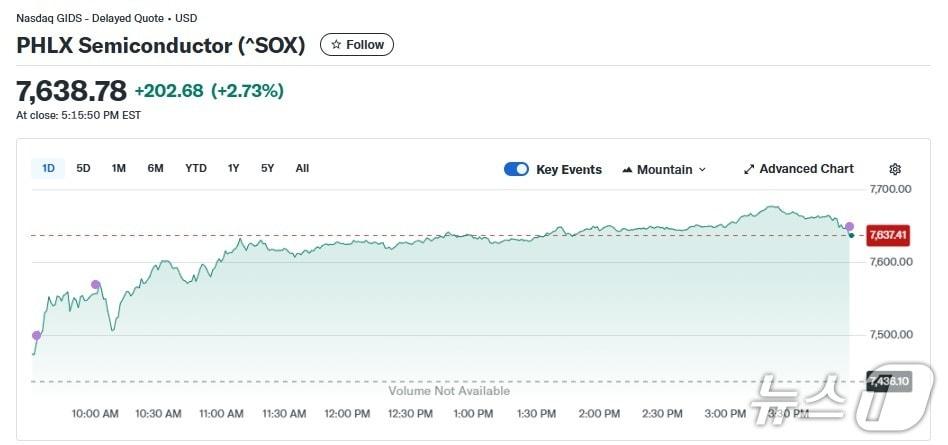Image resolution: width=948 pixels, height=445 pixels.
Task: Click the PHLX Semiconductor (^SOX) title
Action: (161, 45)
